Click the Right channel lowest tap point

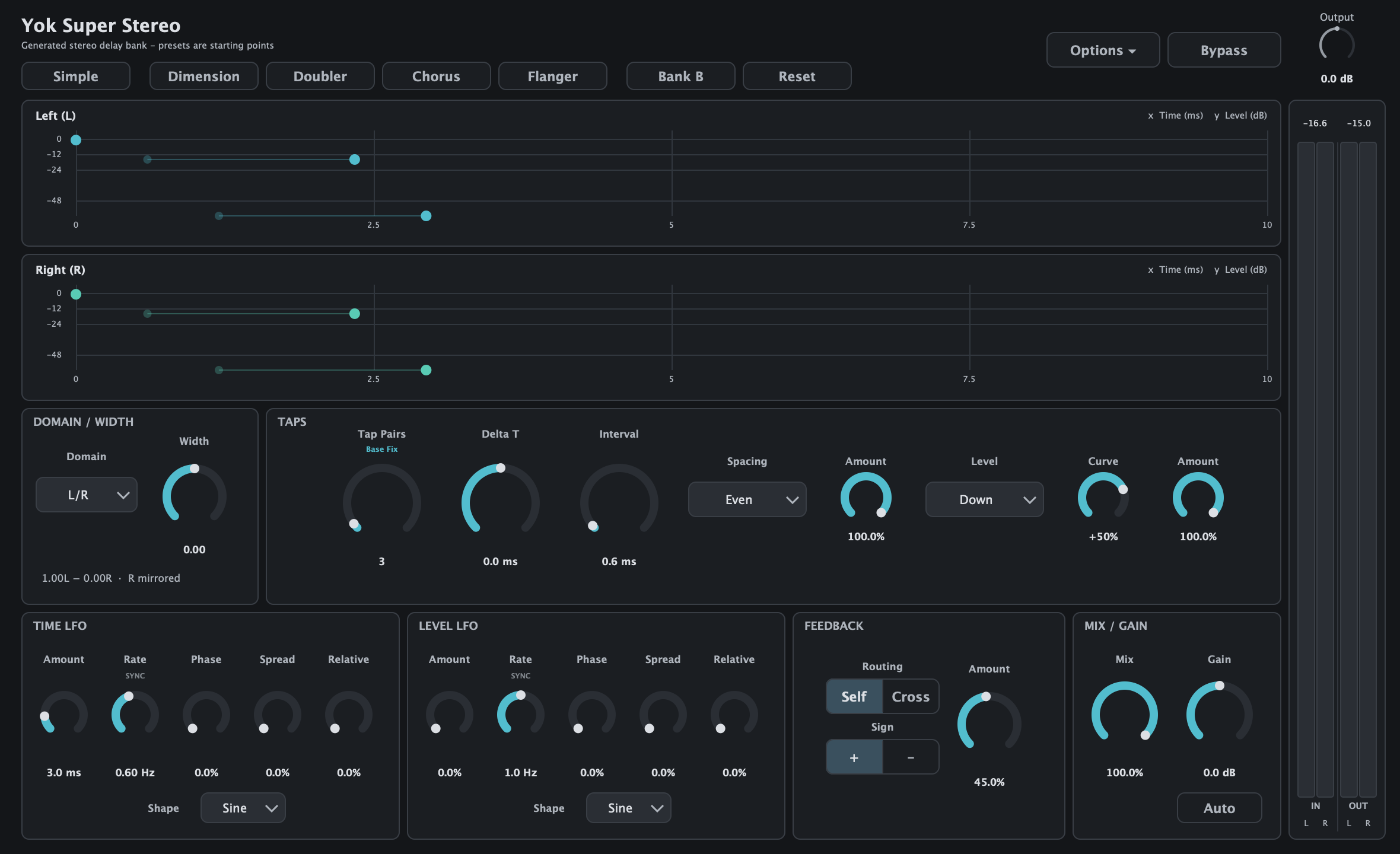click(426, 370)
